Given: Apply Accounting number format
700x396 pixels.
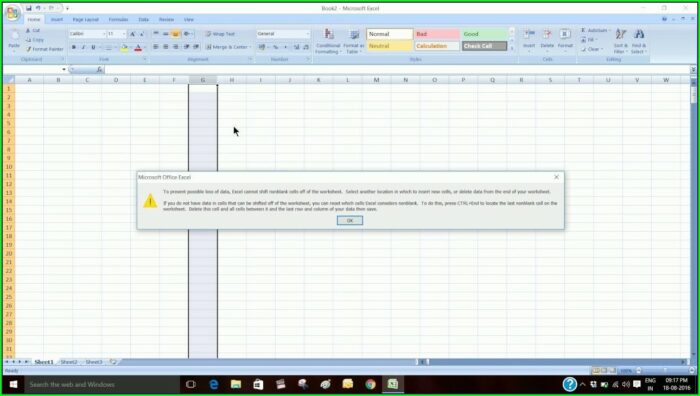Looking at the screenshot, I should tap(263, 47).
